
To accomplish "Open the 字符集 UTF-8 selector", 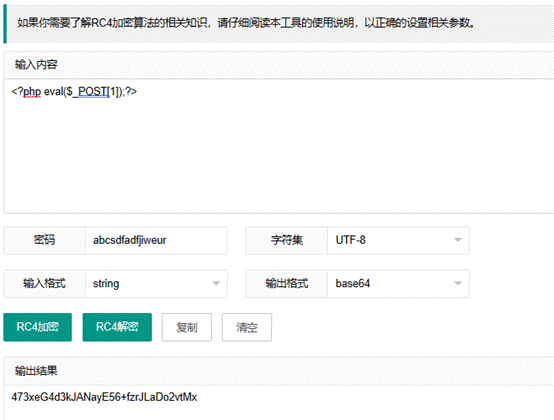I will click(398, 240).
